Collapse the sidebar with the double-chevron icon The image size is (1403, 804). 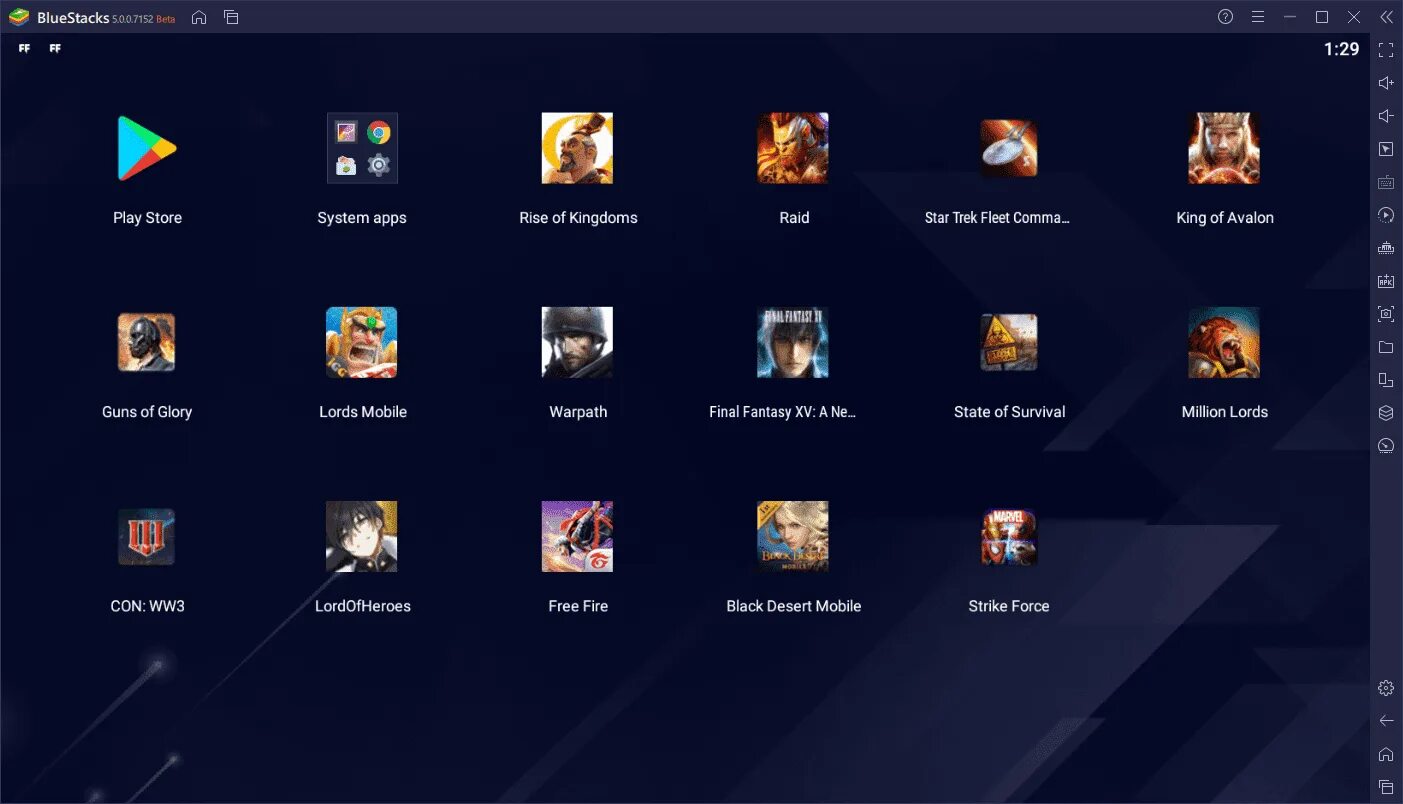[x=1386, y=17]
